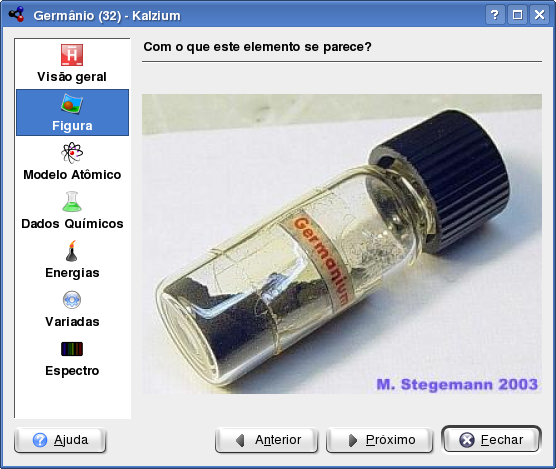
Task: Open the Energias burner icon
Action: [72, 251]
